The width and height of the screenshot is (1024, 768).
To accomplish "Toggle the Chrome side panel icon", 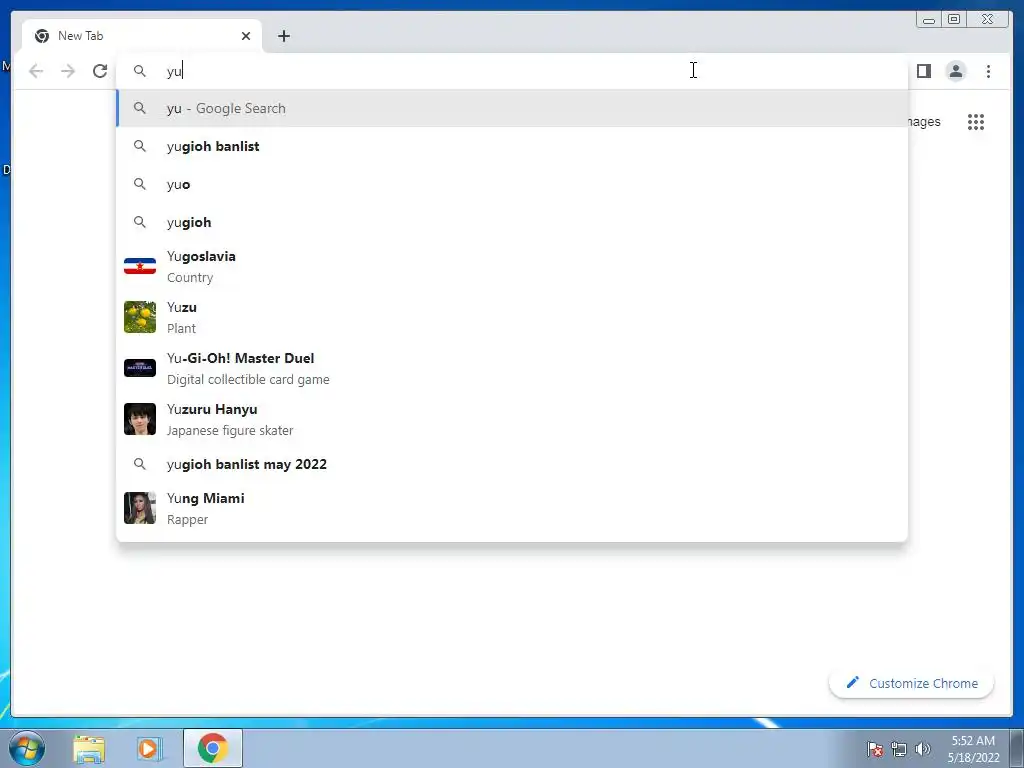I will 923,71.
